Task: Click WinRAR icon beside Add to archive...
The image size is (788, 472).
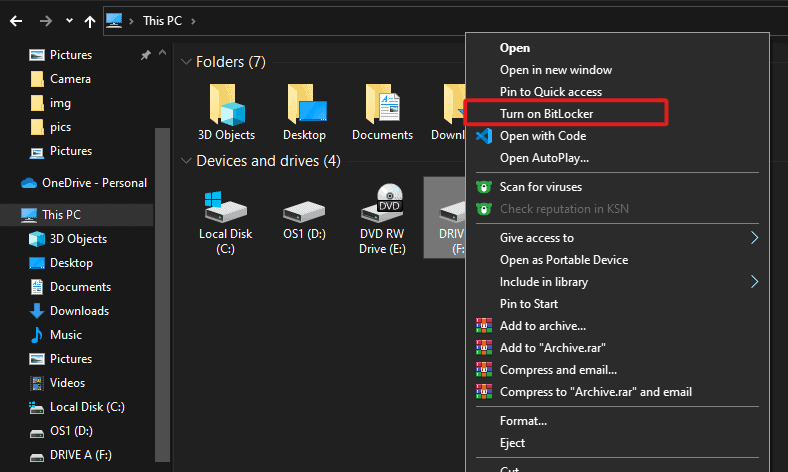Action: pos(484,326)
